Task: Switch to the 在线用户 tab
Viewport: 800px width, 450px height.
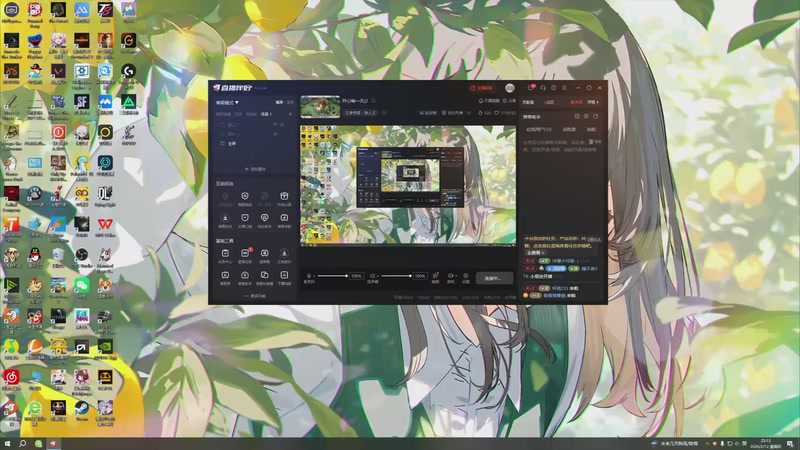Action: coord(539,130)
